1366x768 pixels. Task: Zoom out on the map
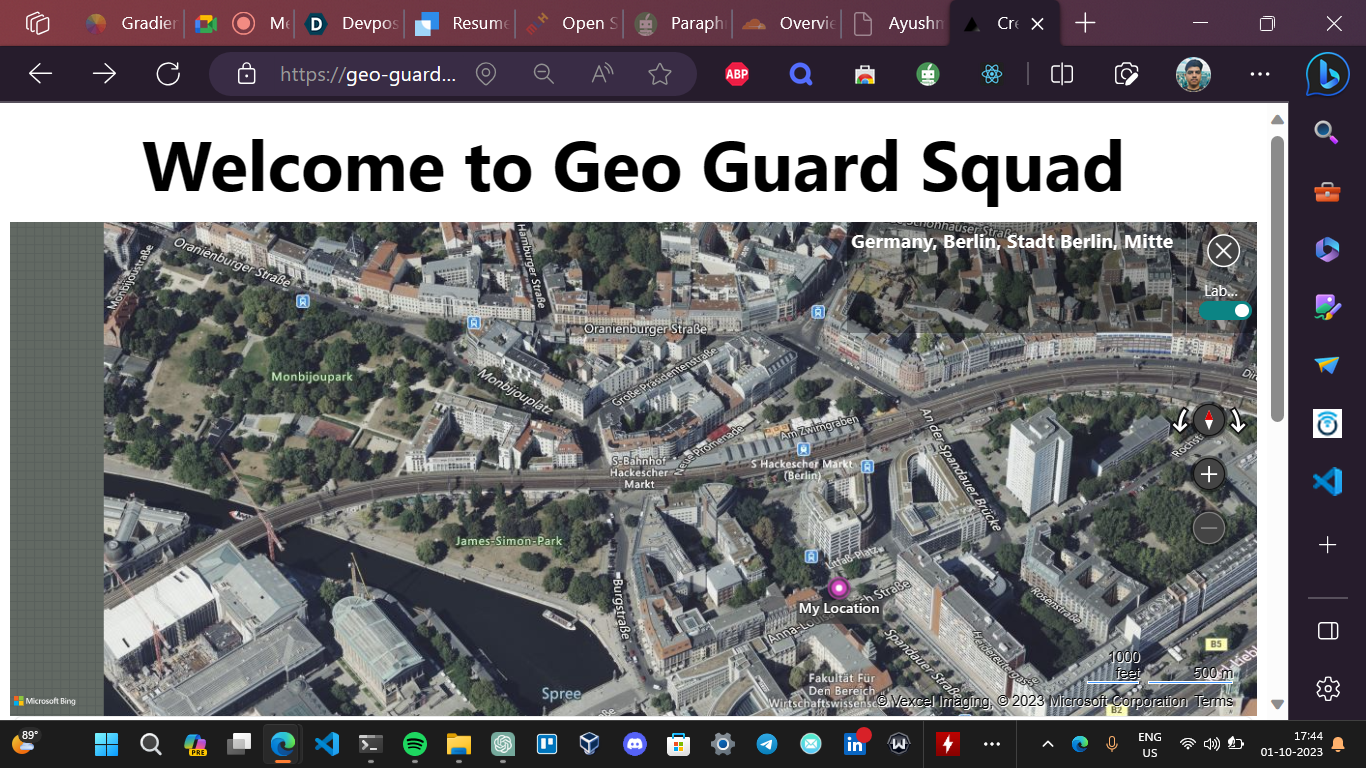pos(1209,527)
